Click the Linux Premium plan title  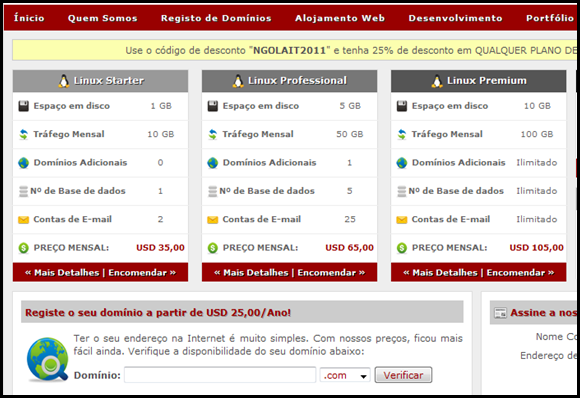pos(486,81)
